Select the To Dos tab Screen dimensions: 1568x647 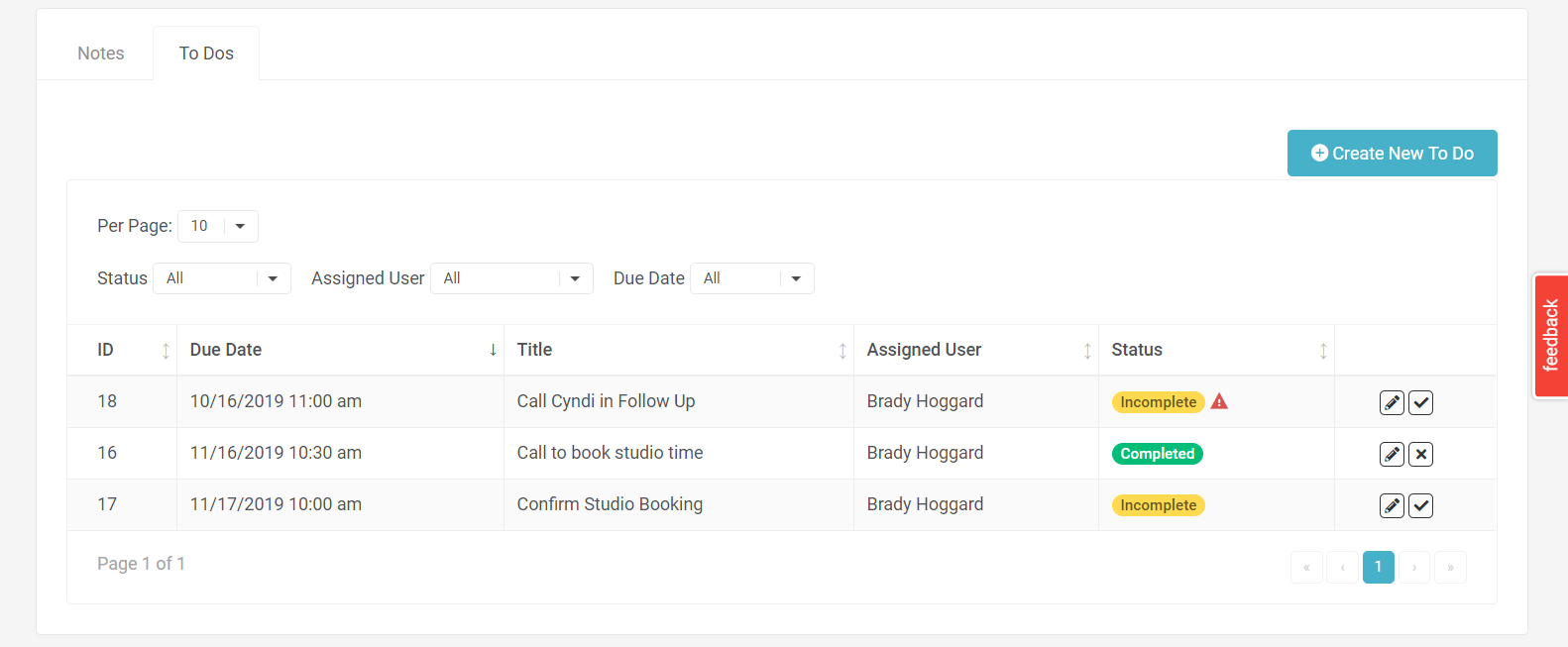pyautogui.click(x=206, y=54)
